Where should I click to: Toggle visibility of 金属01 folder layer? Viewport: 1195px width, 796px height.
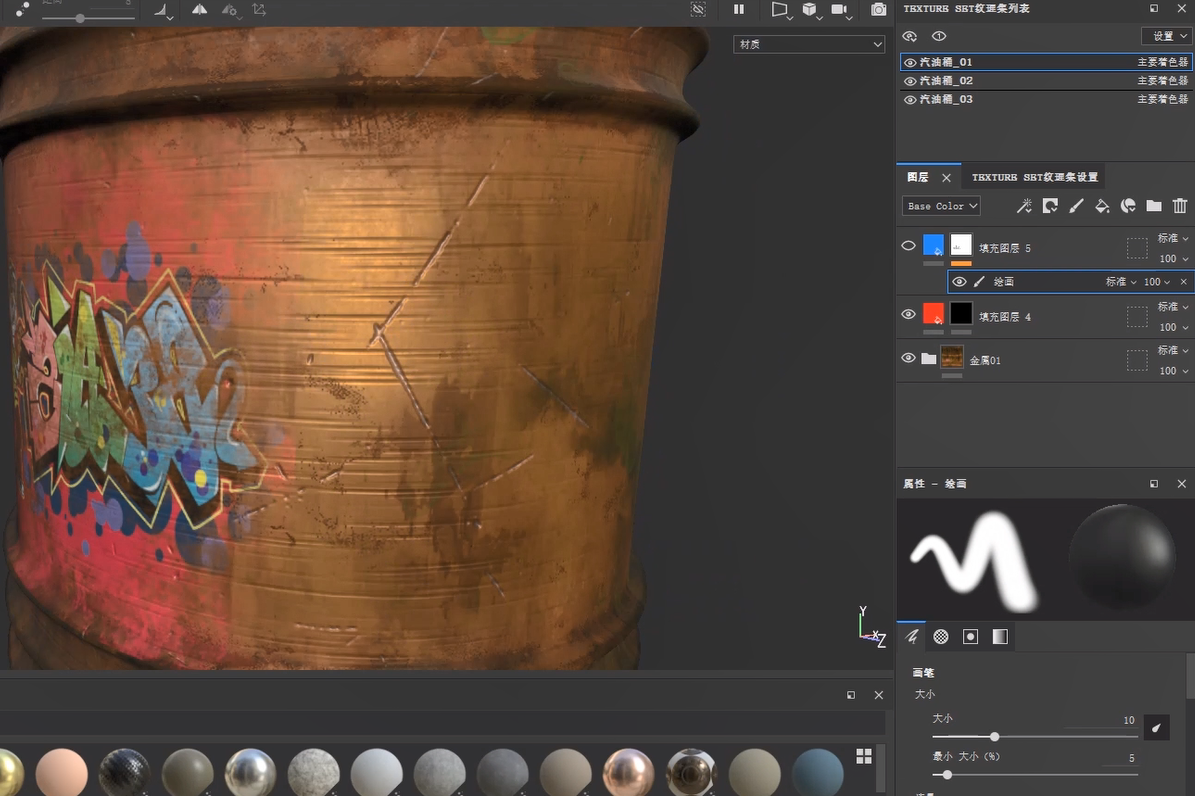pos(908,358)
